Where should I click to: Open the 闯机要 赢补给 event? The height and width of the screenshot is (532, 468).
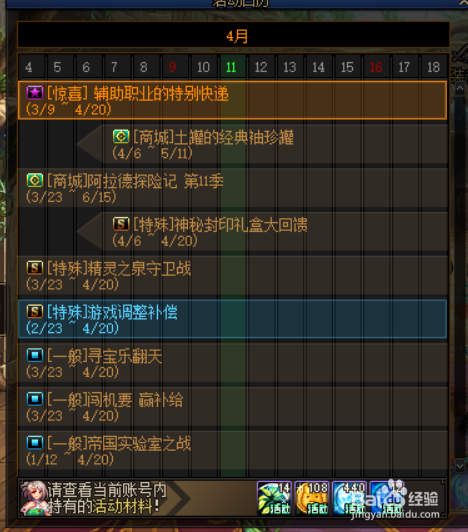tap(232, 406)
